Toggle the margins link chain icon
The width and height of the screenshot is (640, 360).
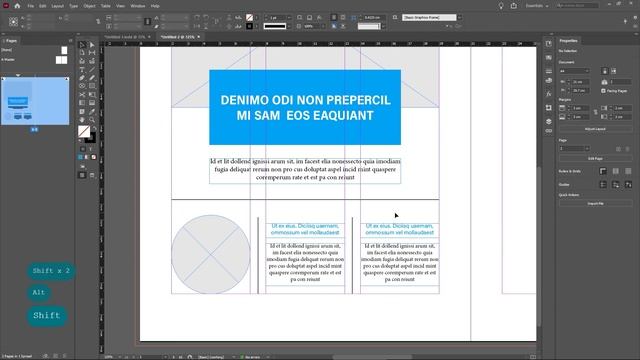click(596, 112)
